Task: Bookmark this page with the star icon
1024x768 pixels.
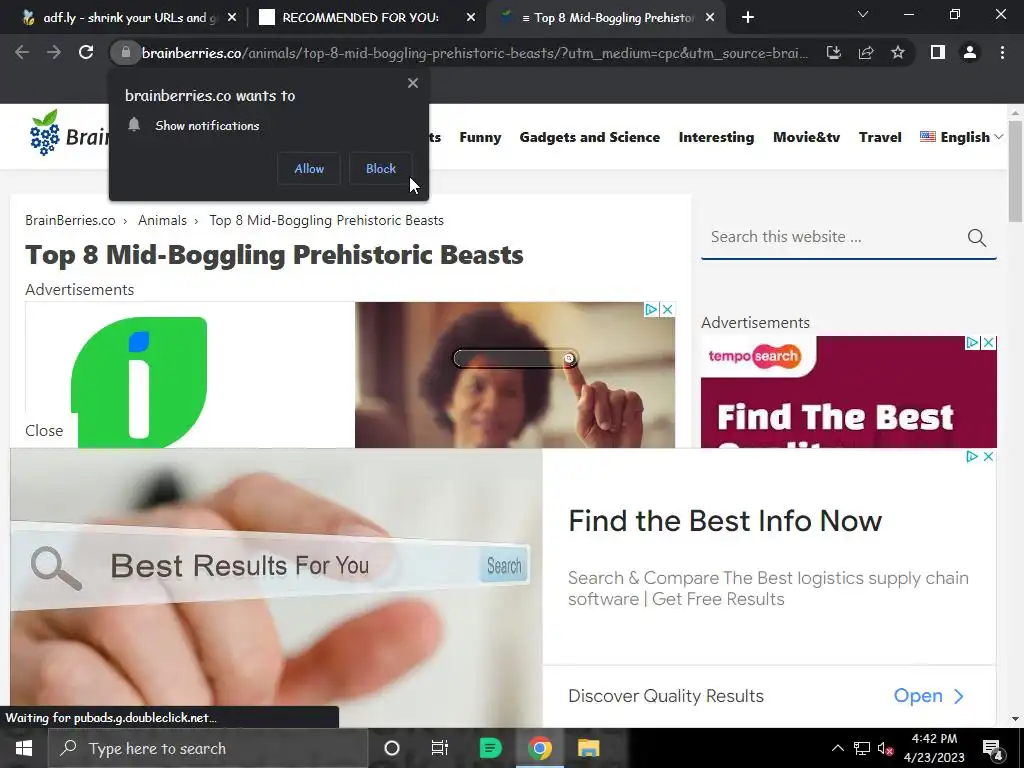Action: 898,52
